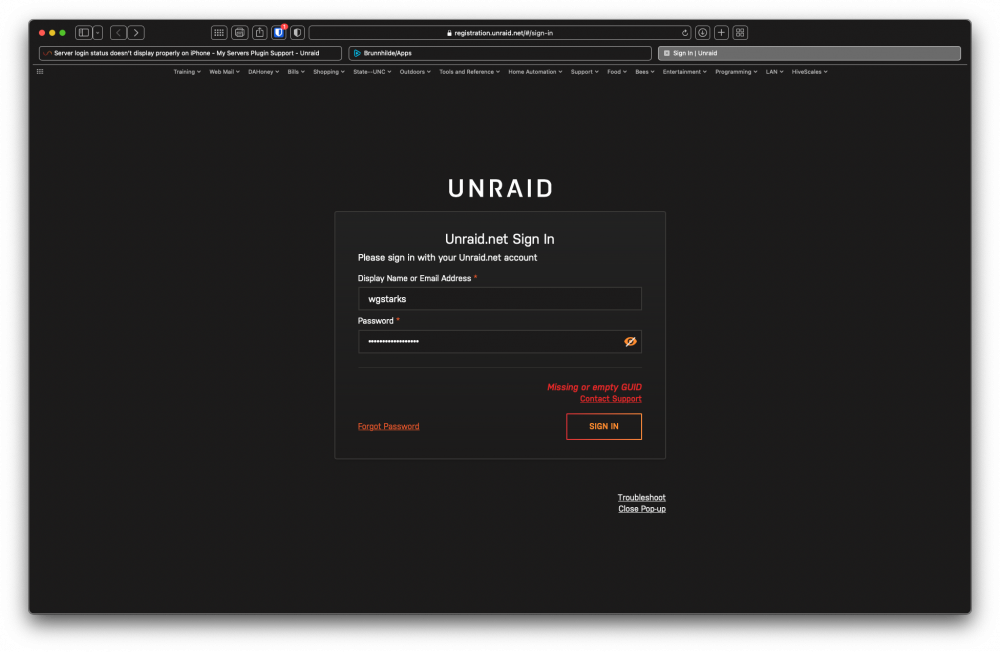Click the Display Name or Email field
Image resolution: width=1000 pixels, height=652 pixels.
click(499, 299)
